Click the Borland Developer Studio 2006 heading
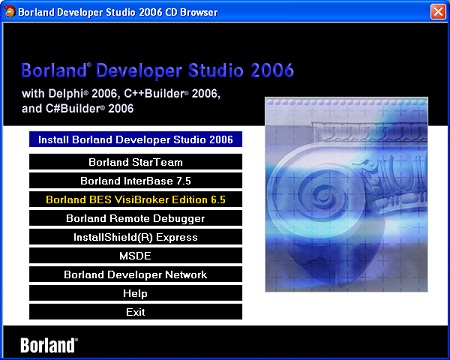450x360 pixels. (x=157, y=70)
